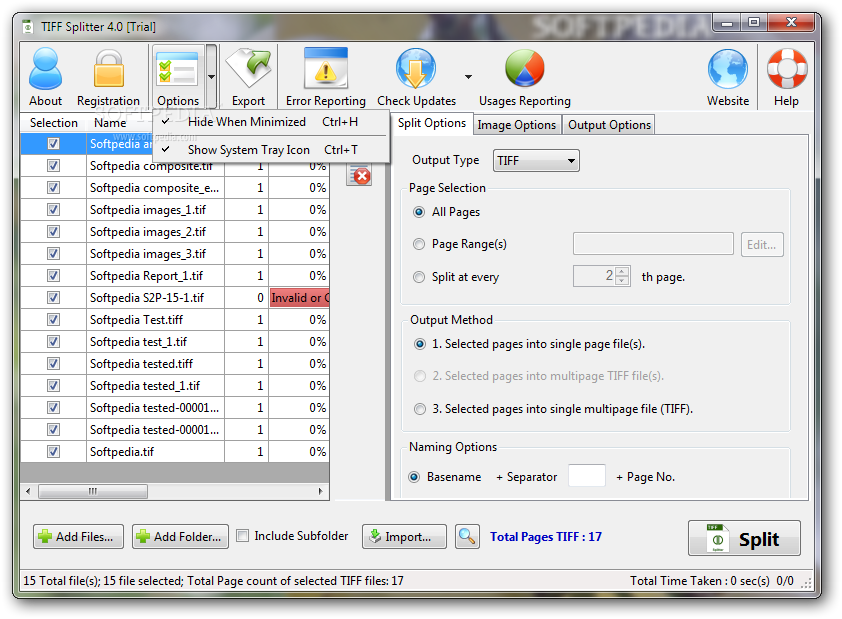Click the Export arrow icon
The height and width of the screenshot is (619, 842).
tap(248, 69)
